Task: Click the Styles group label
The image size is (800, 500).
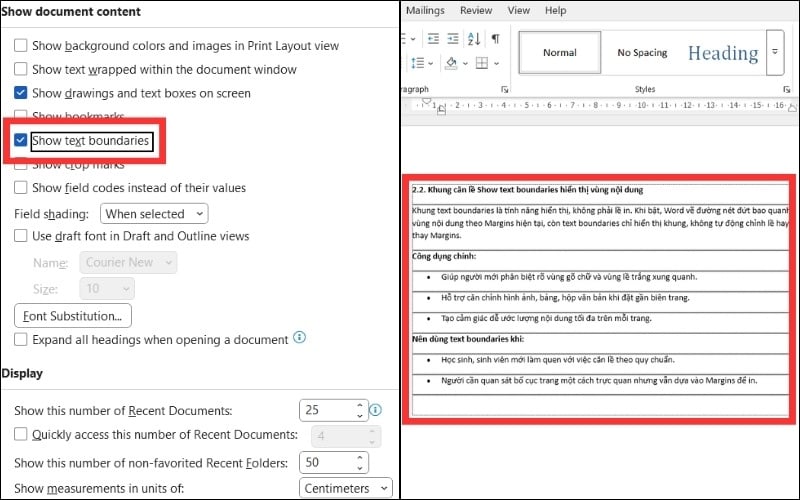Action: point(645,89)
